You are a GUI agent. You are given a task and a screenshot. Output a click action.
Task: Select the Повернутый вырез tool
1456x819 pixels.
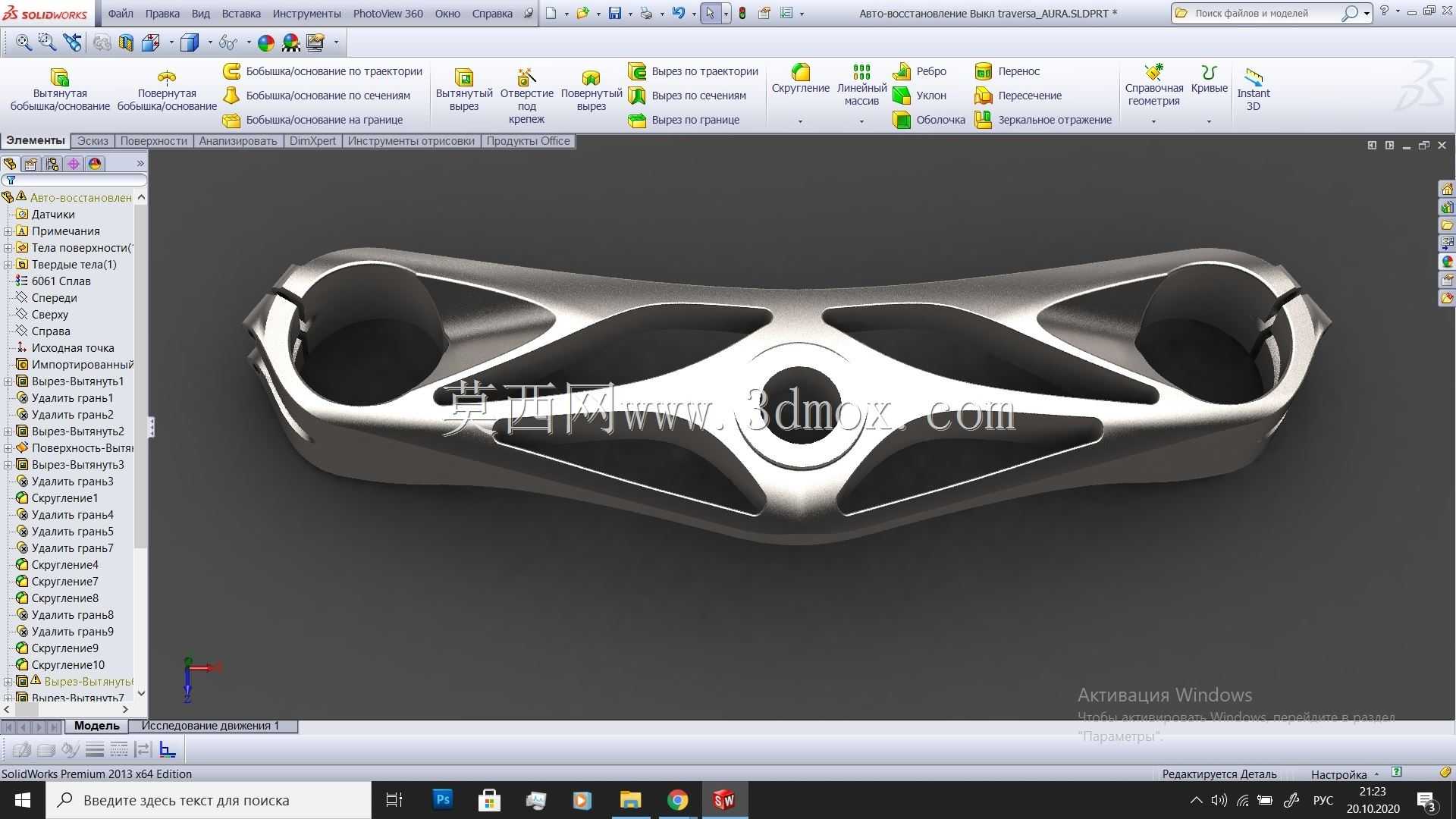pyautogui.click(x=591, y=89)
